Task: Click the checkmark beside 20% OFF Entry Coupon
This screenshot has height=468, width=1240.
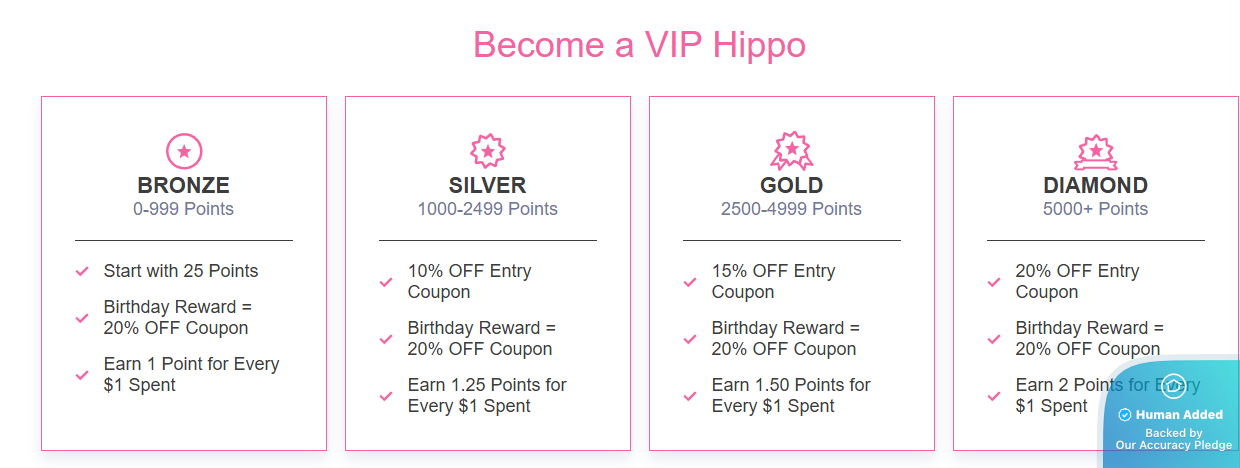Action: coord(994,282)
